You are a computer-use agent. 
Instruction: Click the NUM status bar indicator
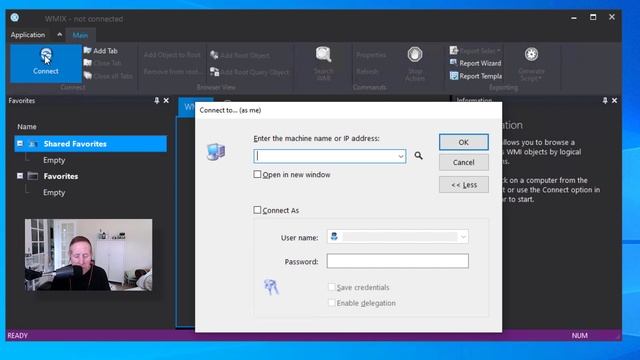click(580, 336)
